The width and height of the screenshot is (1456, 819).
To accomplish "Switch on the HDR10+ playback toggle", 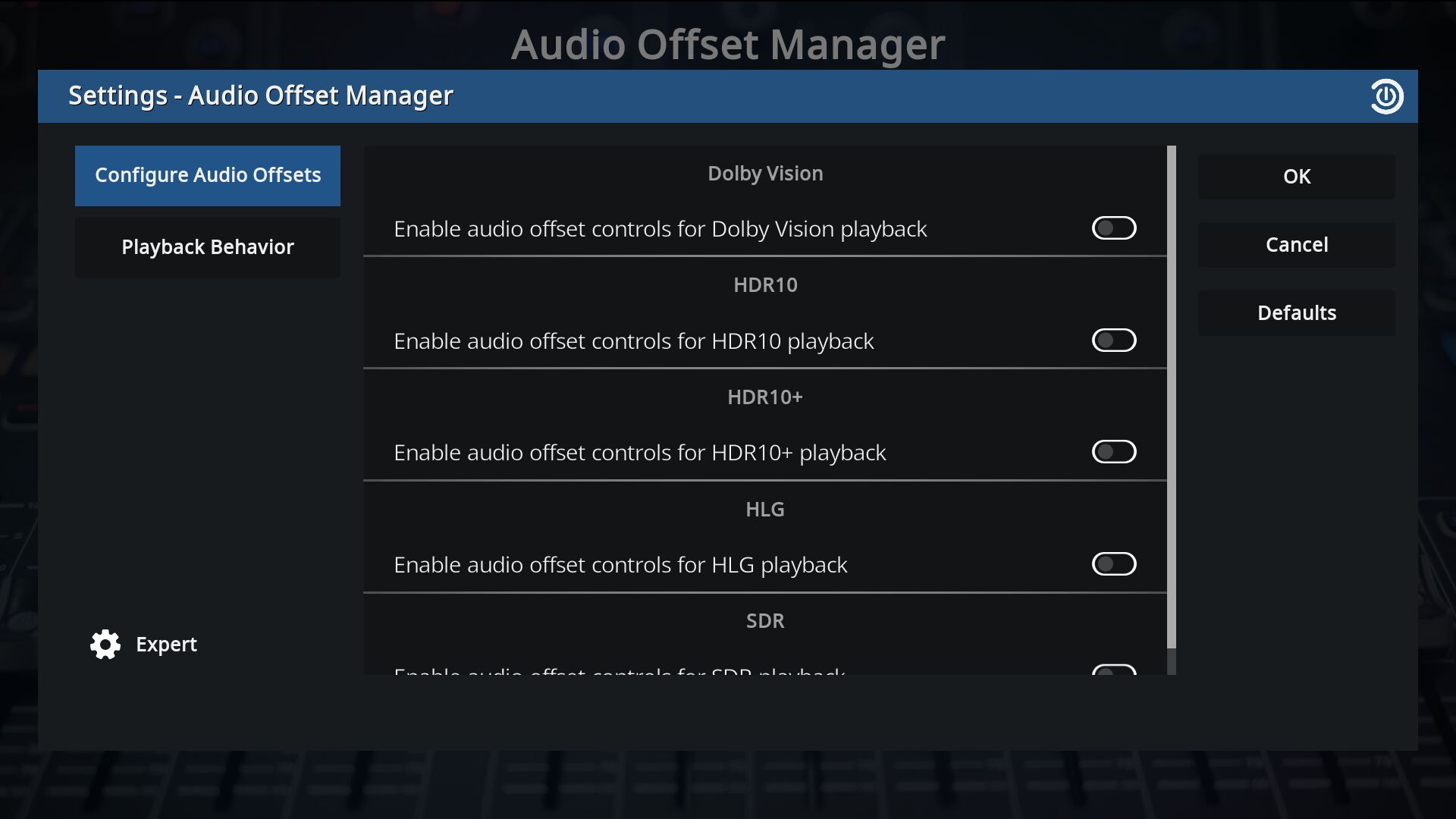I will click(x=1113, y=452).
